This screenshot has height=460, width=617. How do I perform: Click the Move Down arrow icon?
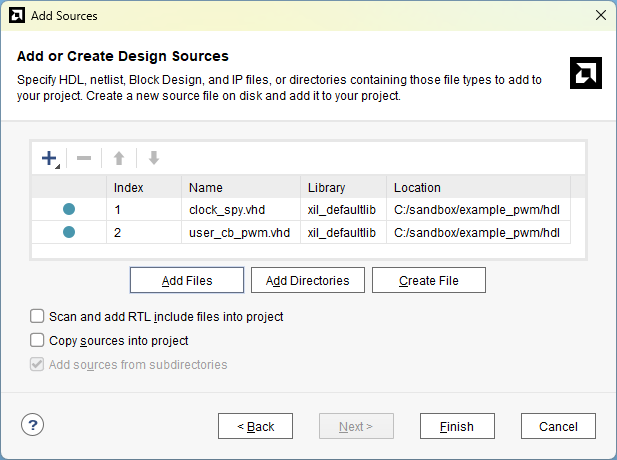[153, 158]
